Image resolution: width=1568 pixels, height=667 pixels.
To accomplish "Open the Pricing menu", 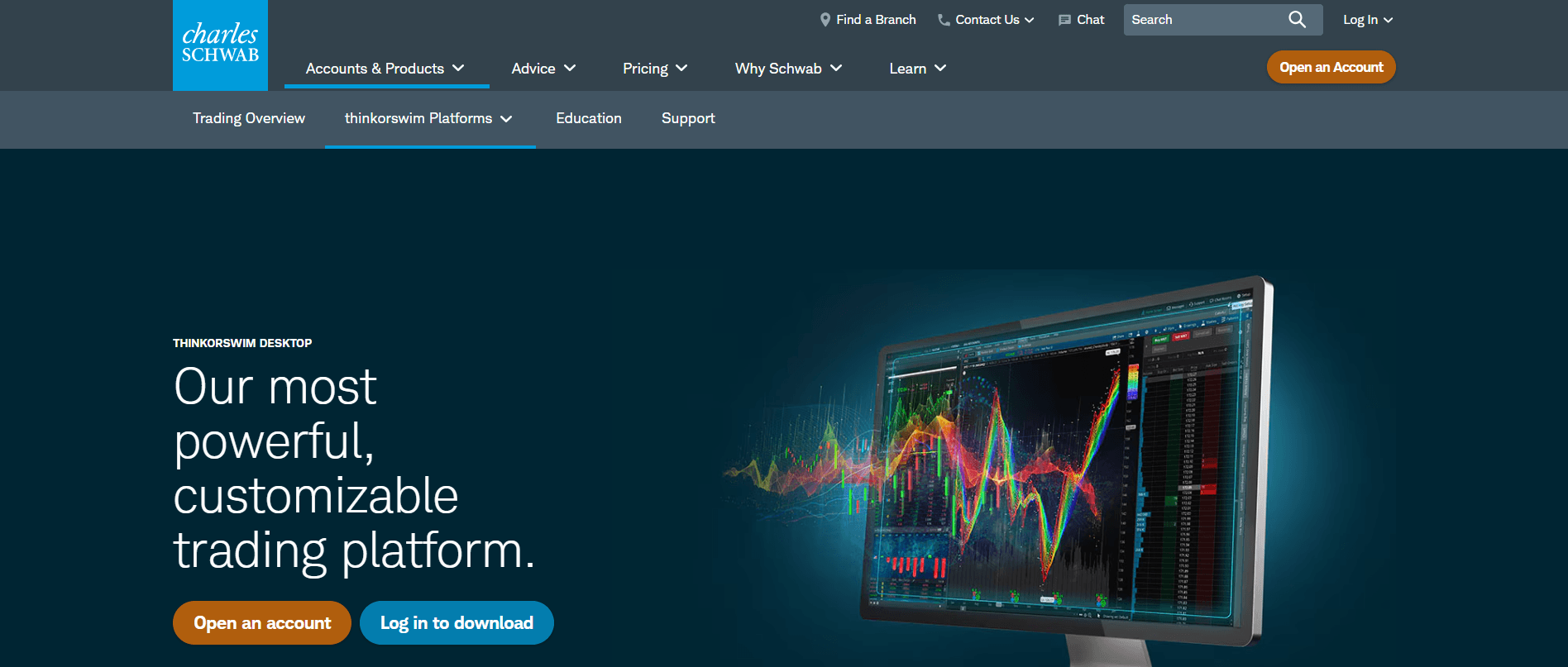I will [655, 69].
